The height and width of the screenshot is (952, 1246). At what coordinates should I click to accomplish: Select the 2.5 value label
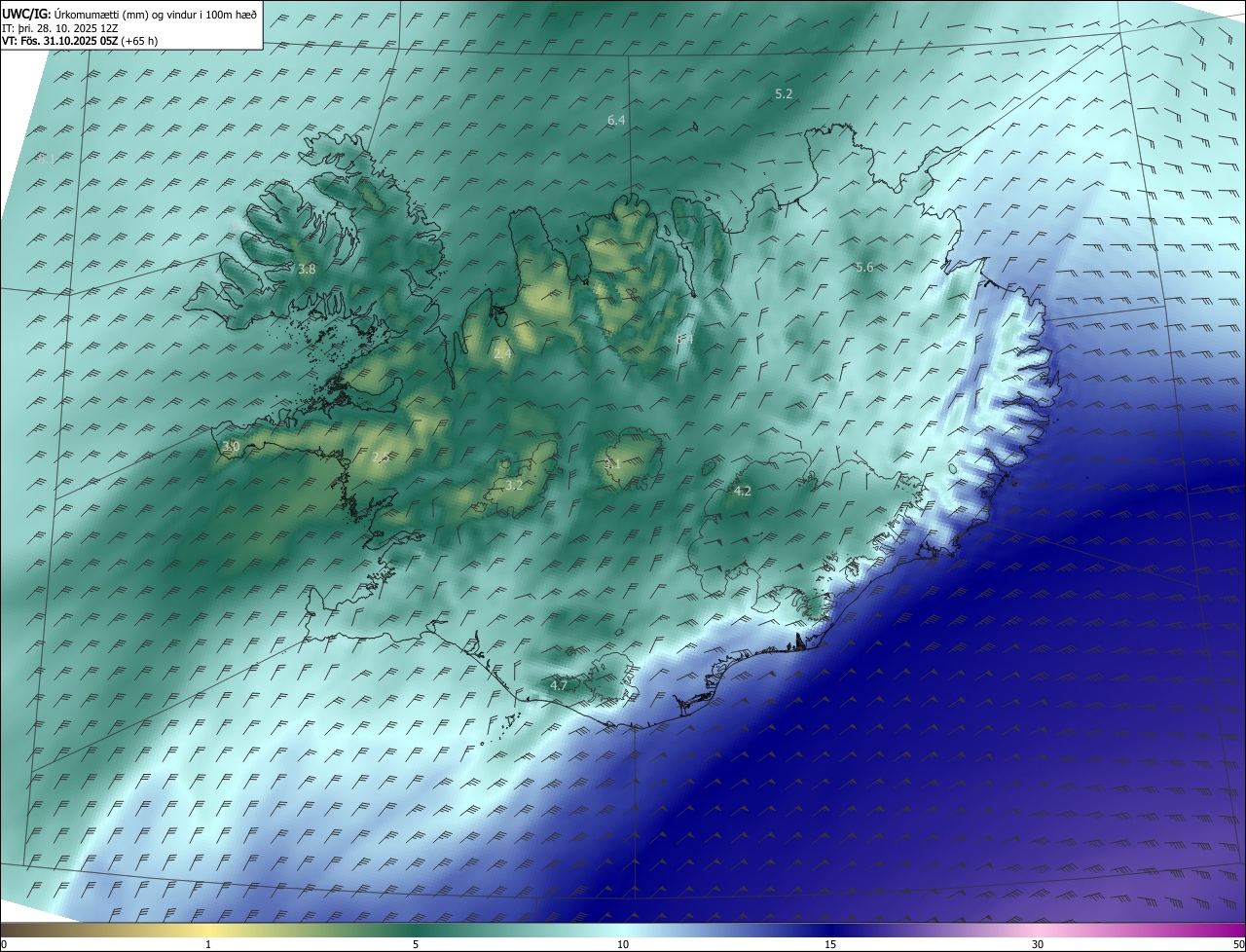tap(380, 457)
